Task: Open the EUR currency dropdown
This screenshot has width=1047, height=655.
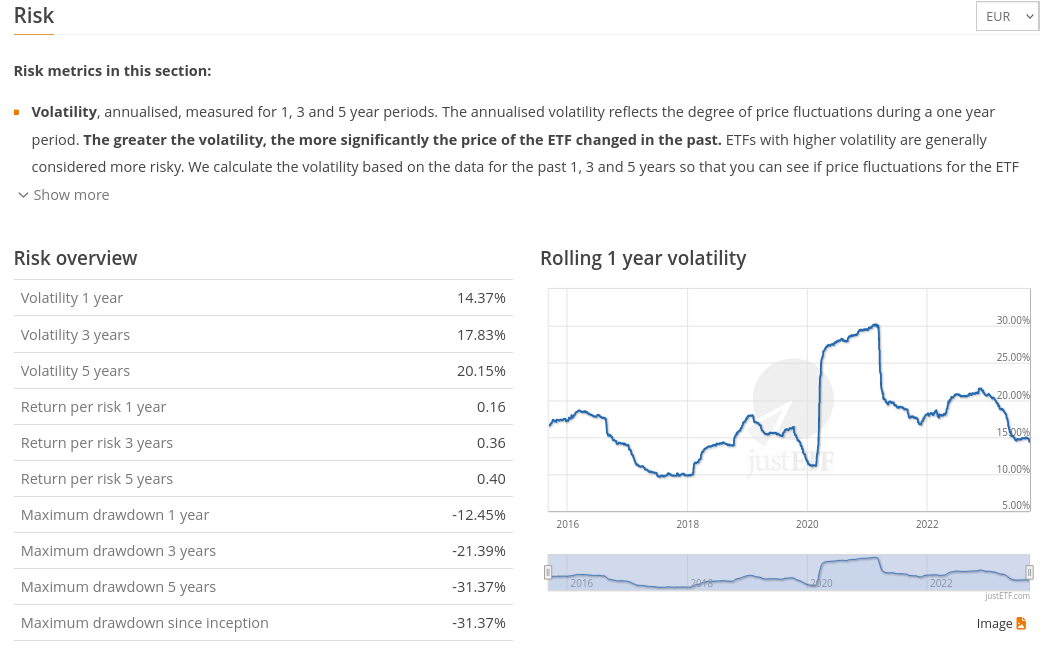Action: click(x=1007, y=17)
